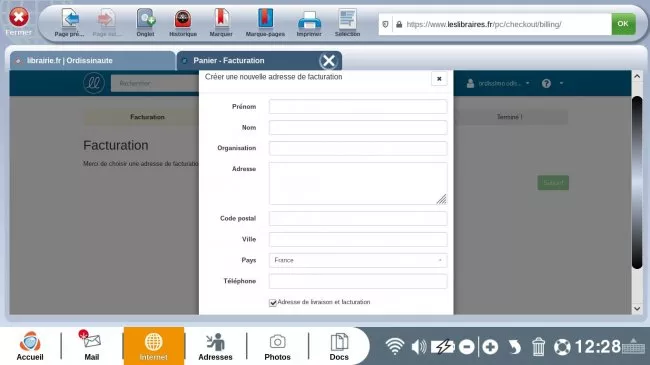Click the Code postal field
650x365 pixels.
pos(358,219)
